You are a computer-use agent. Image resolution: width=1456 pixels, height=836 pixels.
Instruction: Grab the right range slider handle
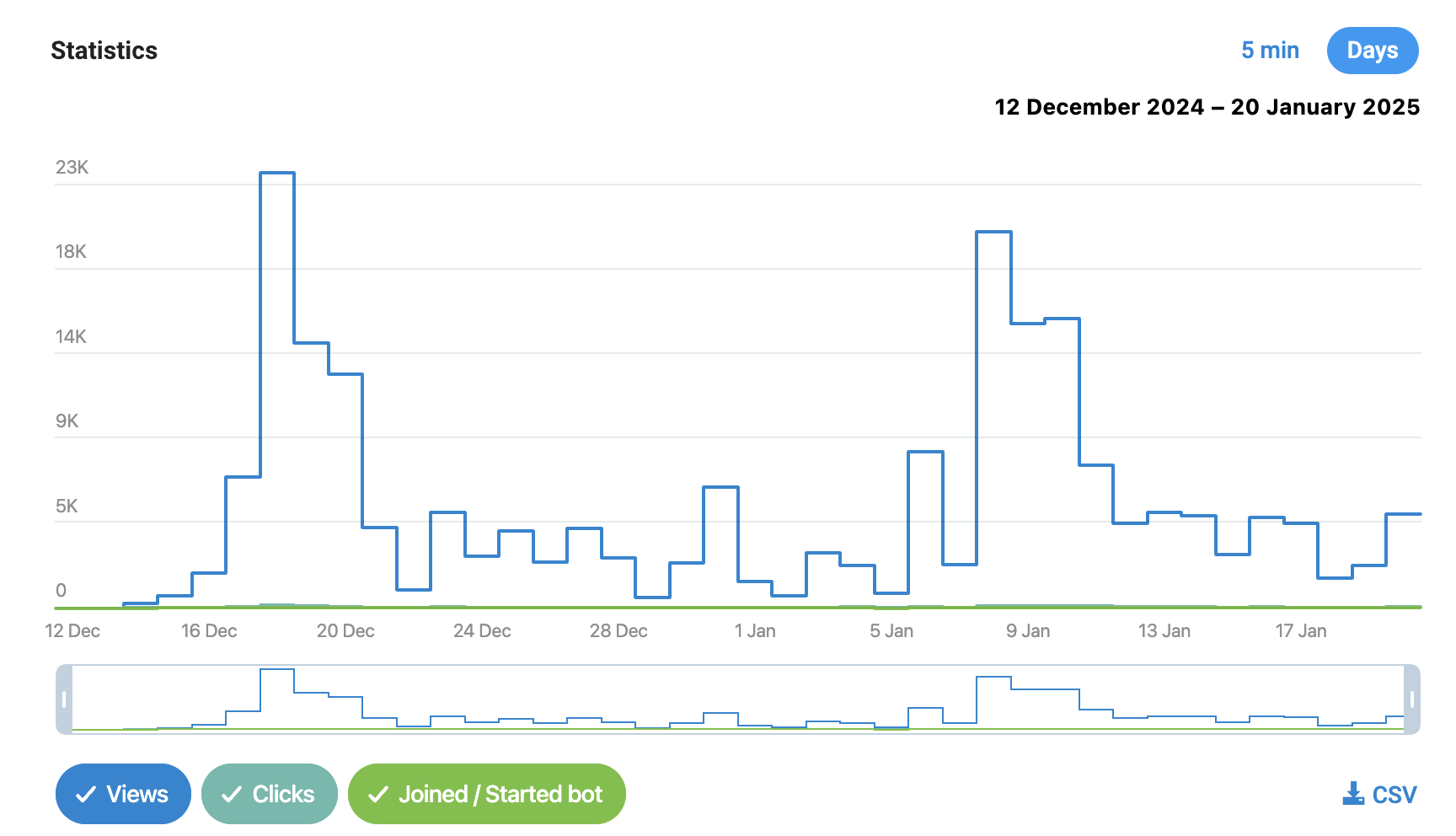pos(1412,699)
